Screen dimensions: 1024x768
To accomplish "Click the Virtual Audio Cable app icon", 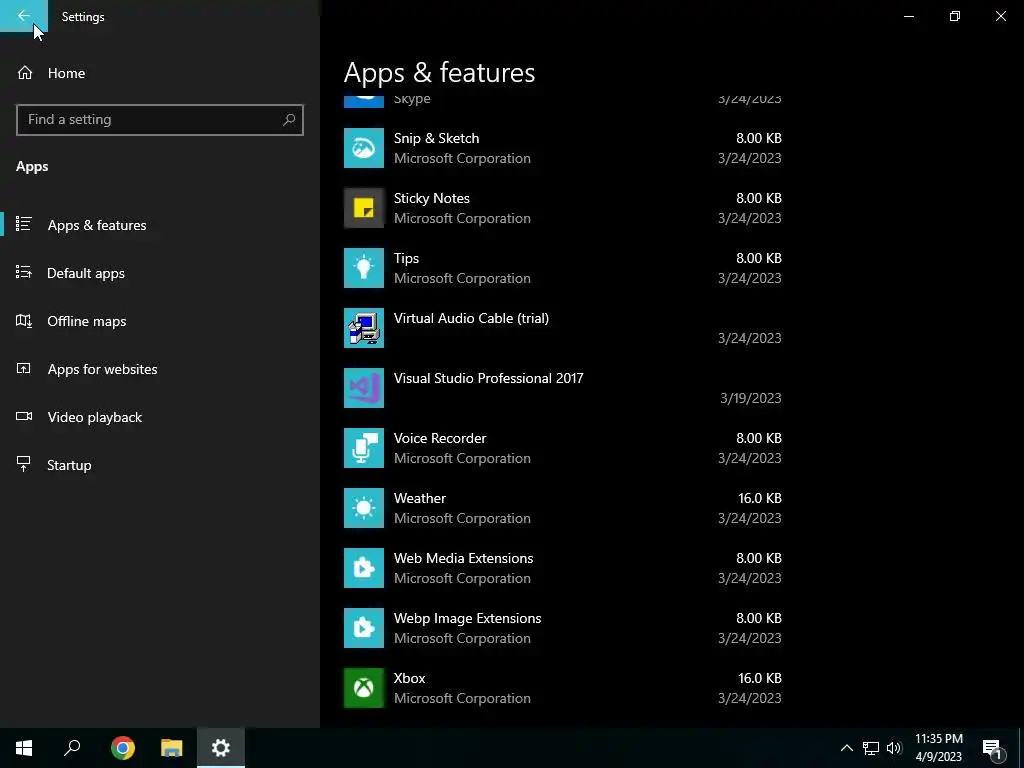I will click(x=364, y=328).
